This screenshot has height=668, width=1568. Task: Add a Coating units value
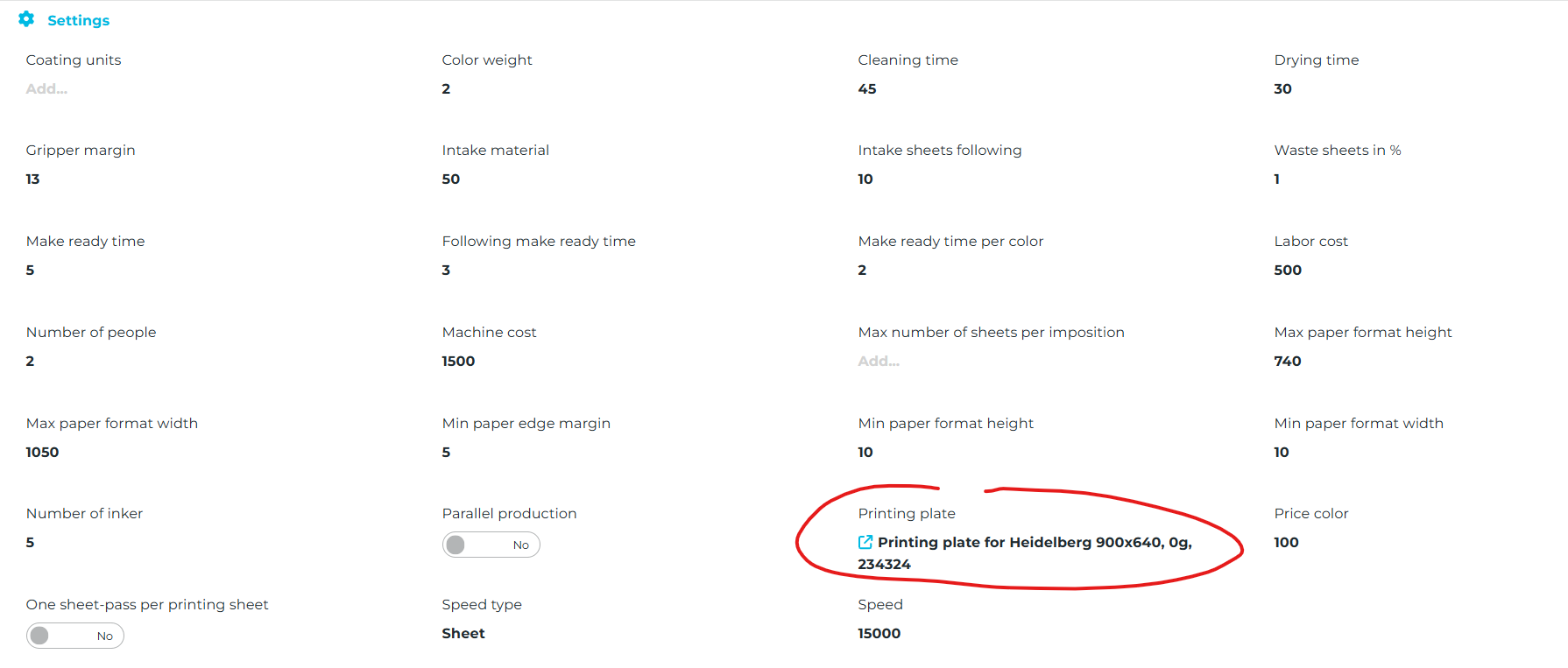coord(46,88)
